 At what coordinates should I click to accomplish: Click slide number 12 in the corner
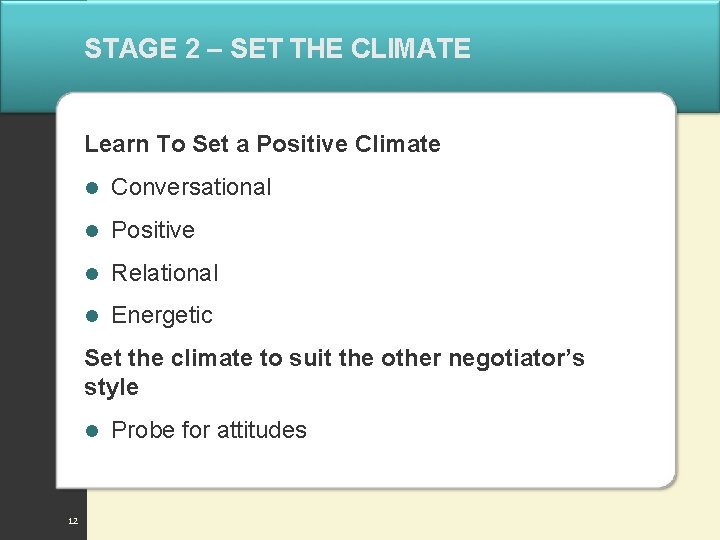coord(71,522)
